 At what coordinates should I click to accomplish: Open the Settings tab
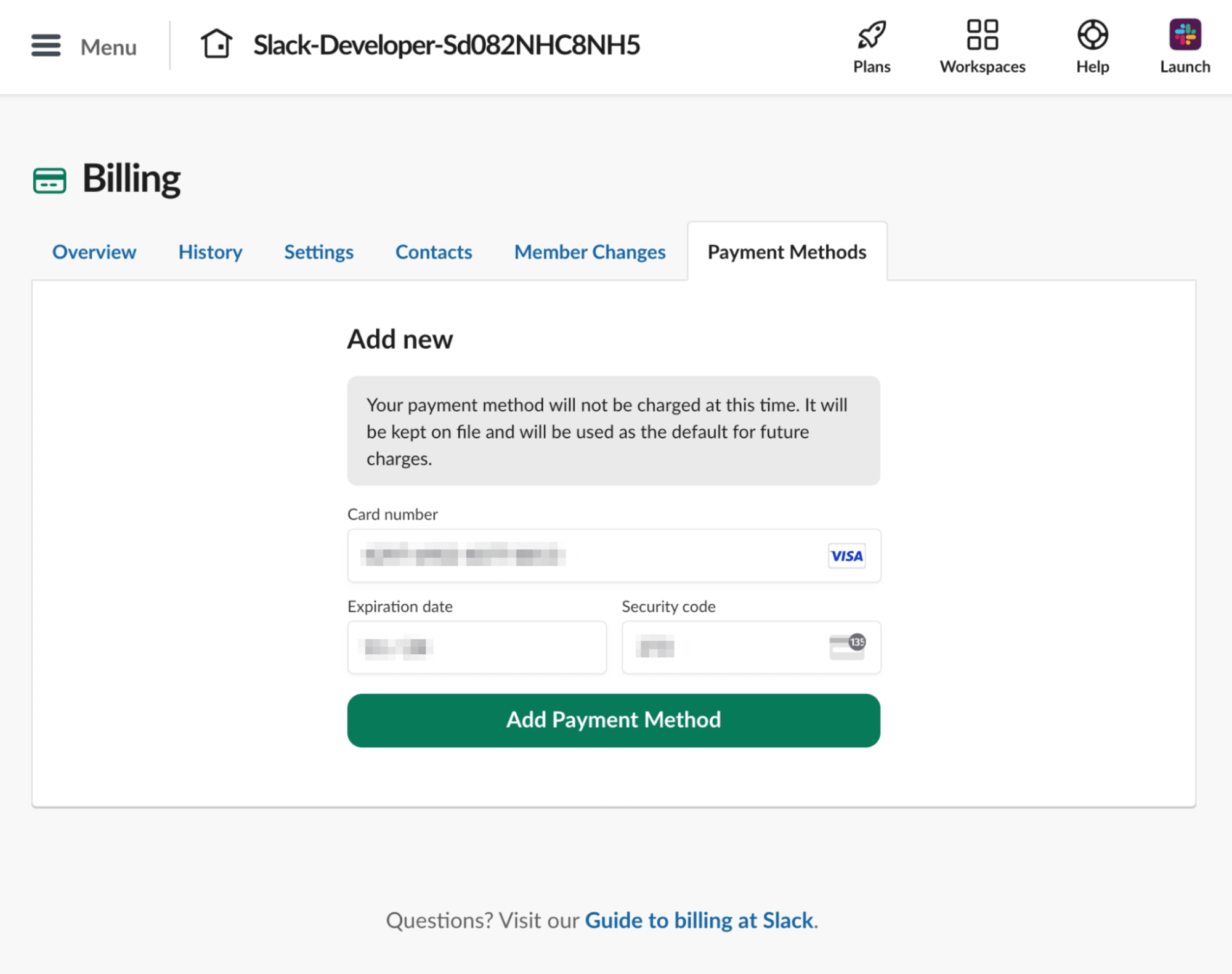point(318,252)
